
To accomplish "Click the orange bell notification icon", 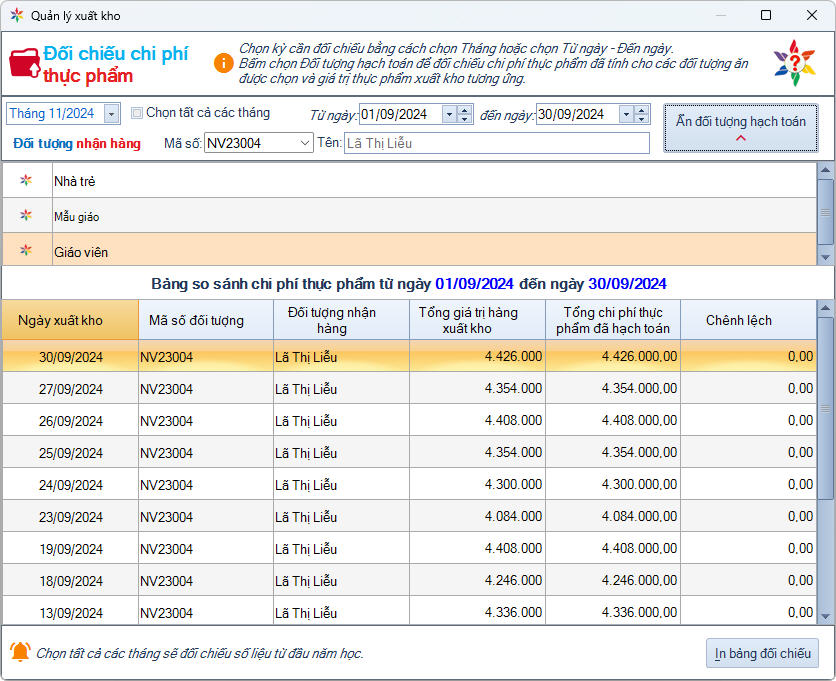I will pos(20,652).
